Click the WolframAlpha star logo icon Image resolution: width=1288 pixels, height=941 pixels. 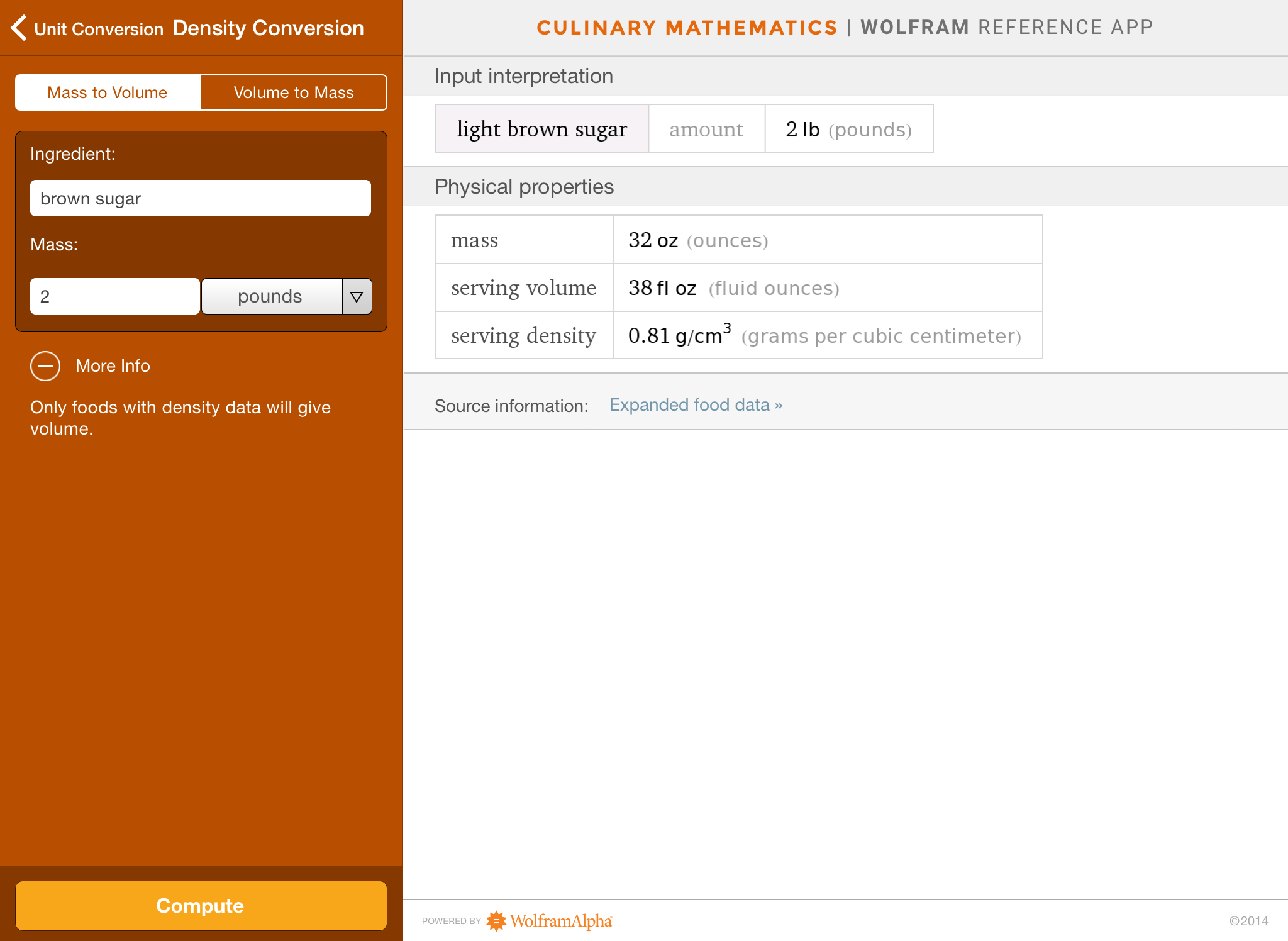tap(496, 921)
